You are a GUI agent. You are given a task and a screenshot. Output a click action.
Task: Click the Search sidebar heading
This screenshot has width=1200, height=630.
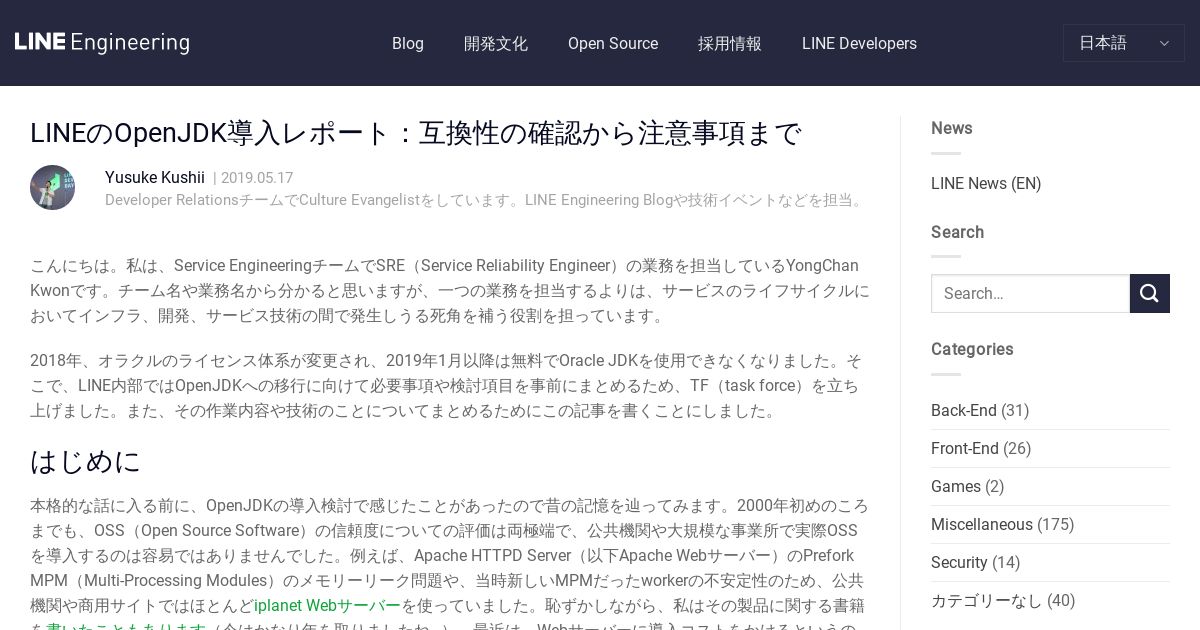click(x=958, y=232)
